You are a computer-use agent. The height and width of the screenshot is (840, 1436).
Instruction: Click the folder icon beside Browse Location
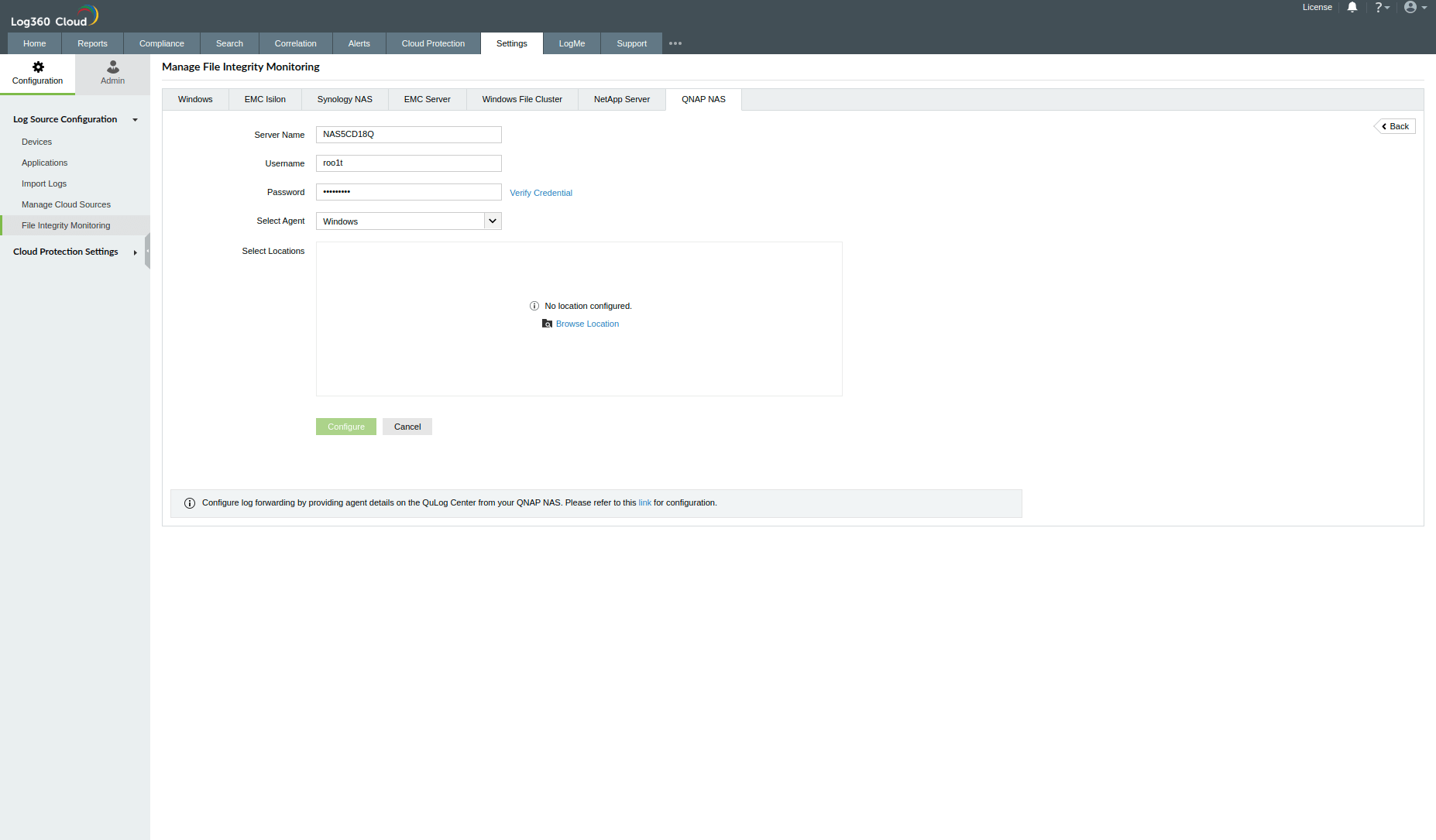click(x=547, y=324)
